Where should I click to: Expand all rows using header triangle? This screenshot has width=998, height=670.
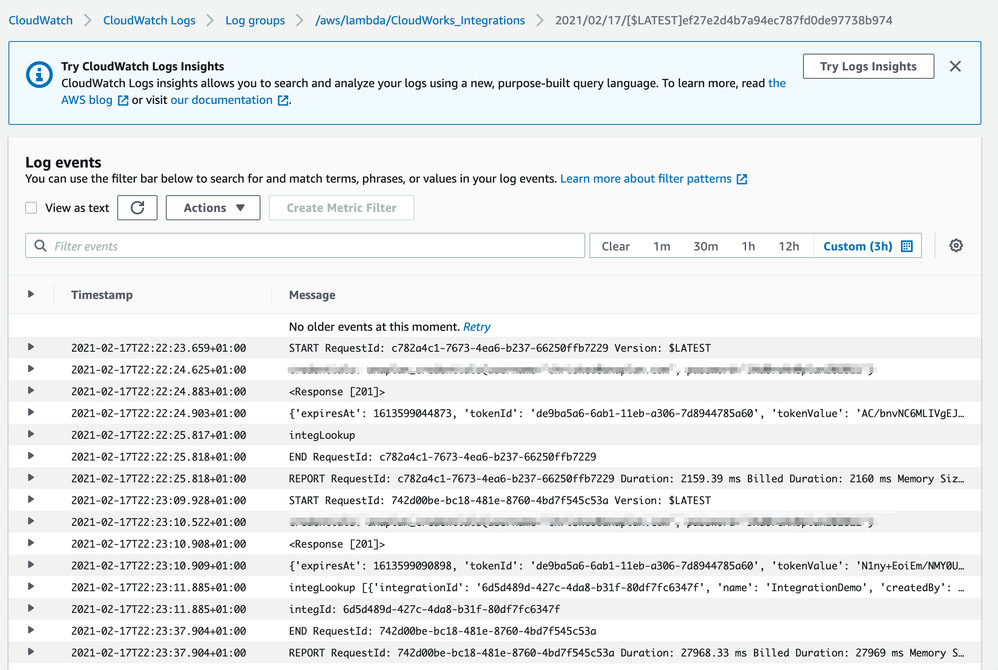31,294
